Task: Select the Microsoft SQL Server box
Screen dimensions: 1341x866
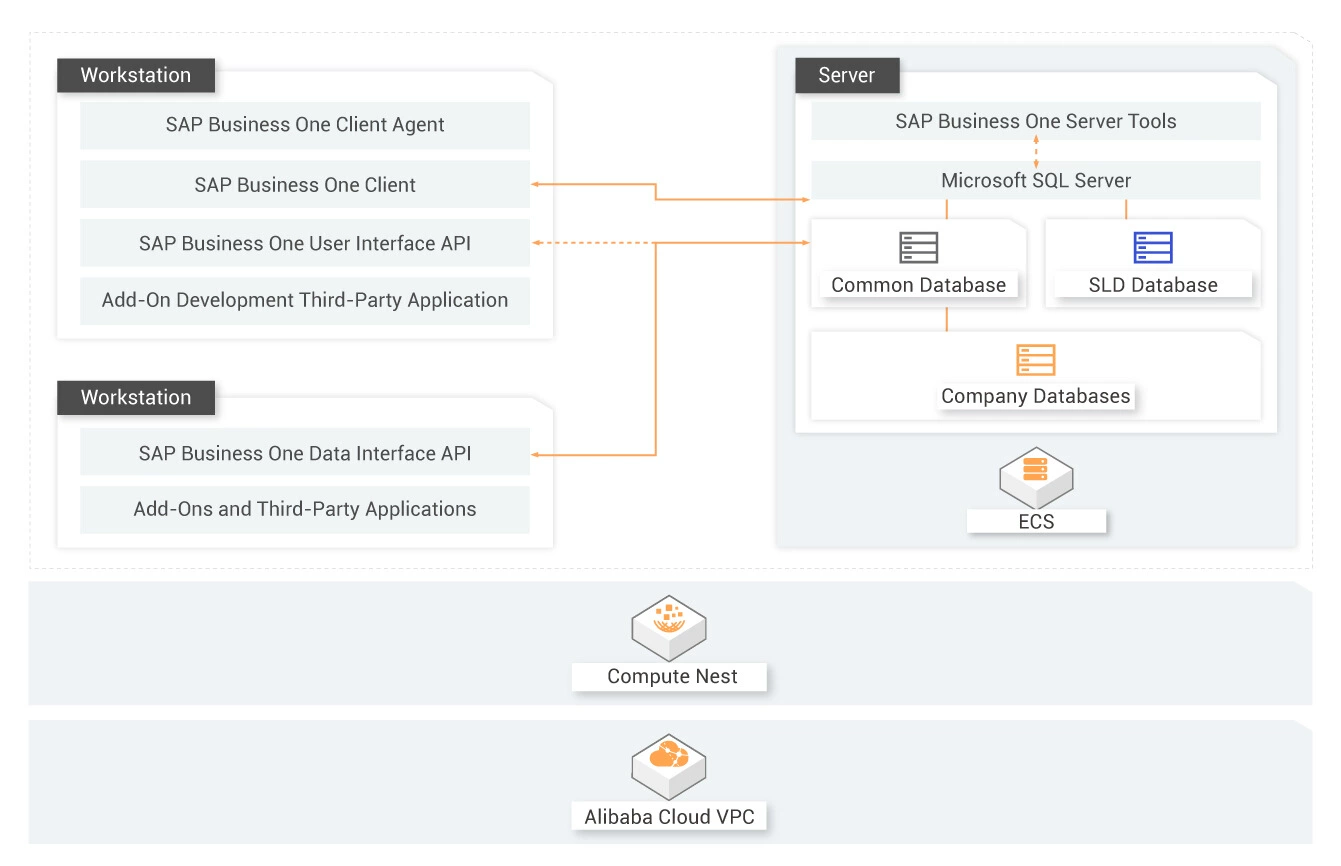Action: point(1035,181)
